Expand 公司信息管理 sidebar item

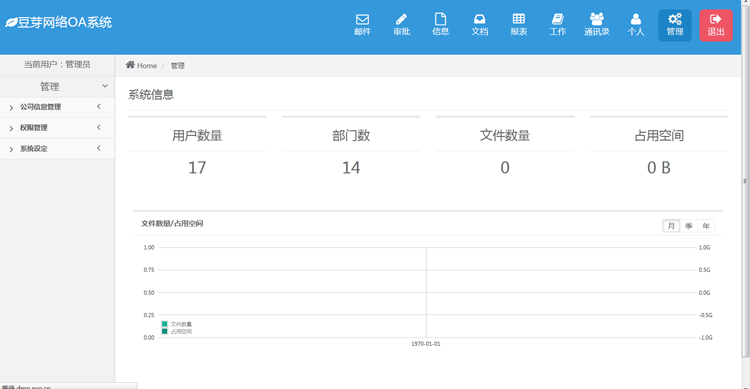(x=57, y=107)
